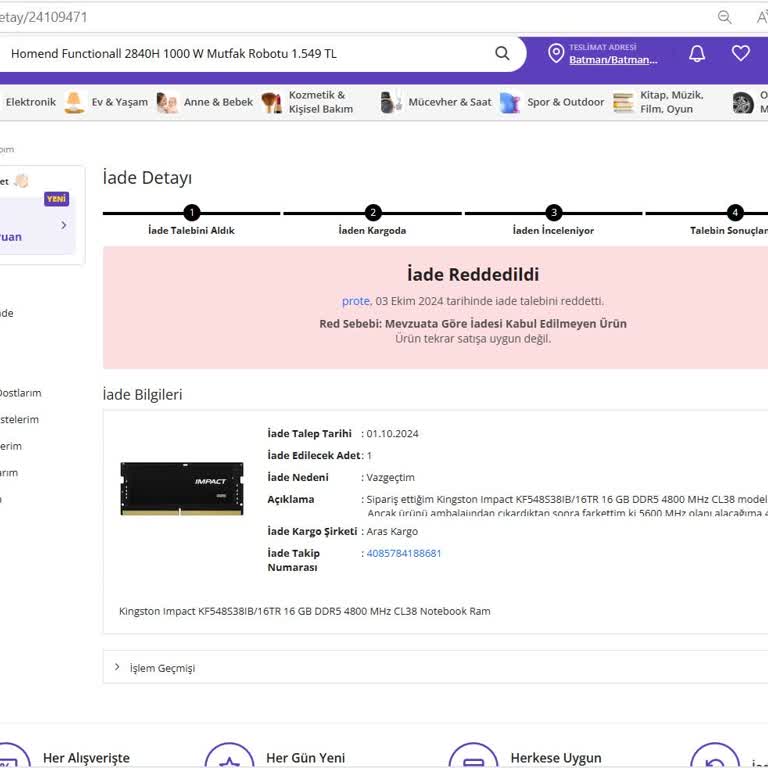This screenshot has width=768, height=768.
Task: Open Kitap, Müzik, Film, Oyun menu
Action: [672, 102]
